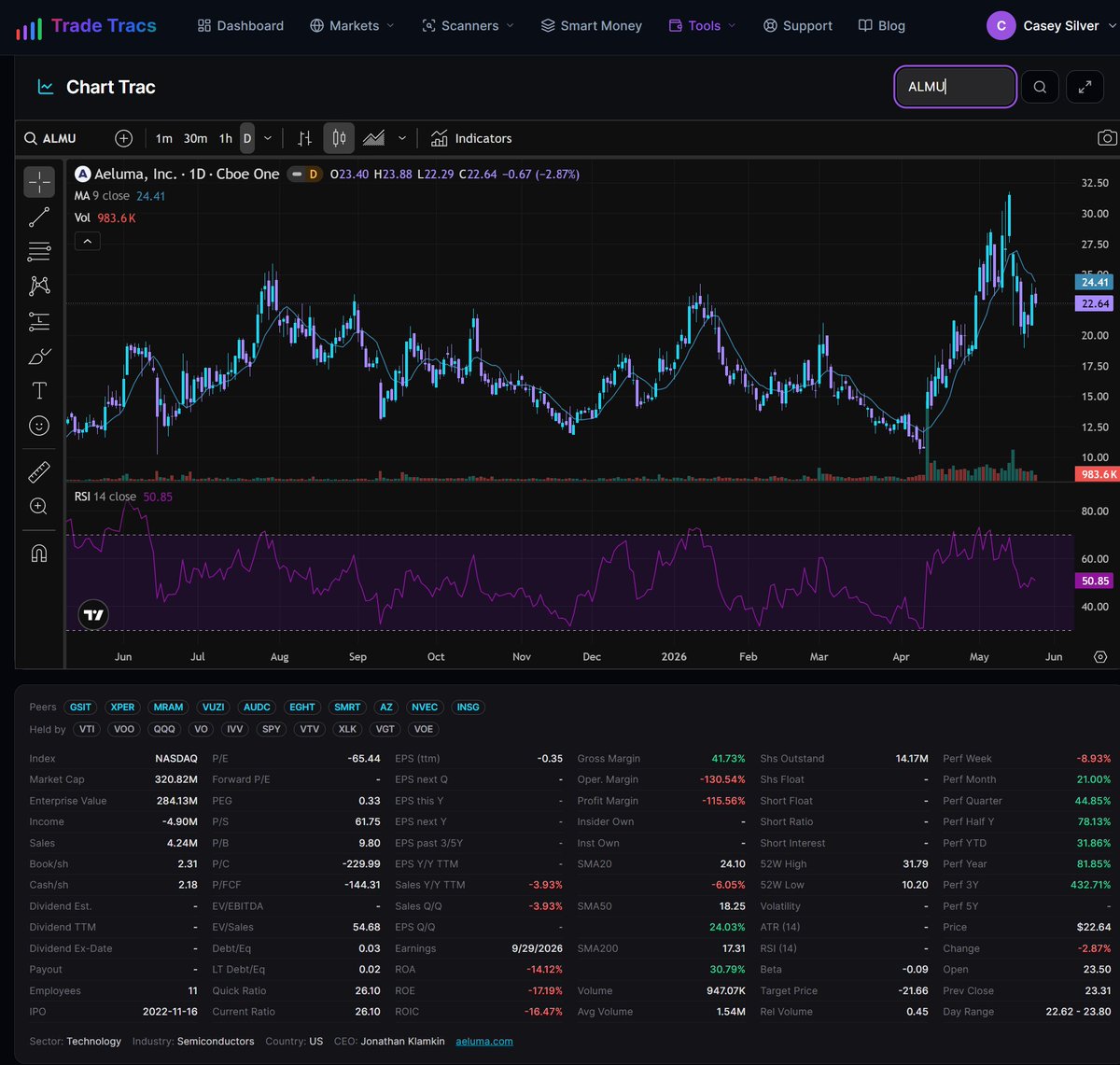The height and width of the screenshot is (1065, 1120).
Task: Select area chart style
Action: click(374, 138)
